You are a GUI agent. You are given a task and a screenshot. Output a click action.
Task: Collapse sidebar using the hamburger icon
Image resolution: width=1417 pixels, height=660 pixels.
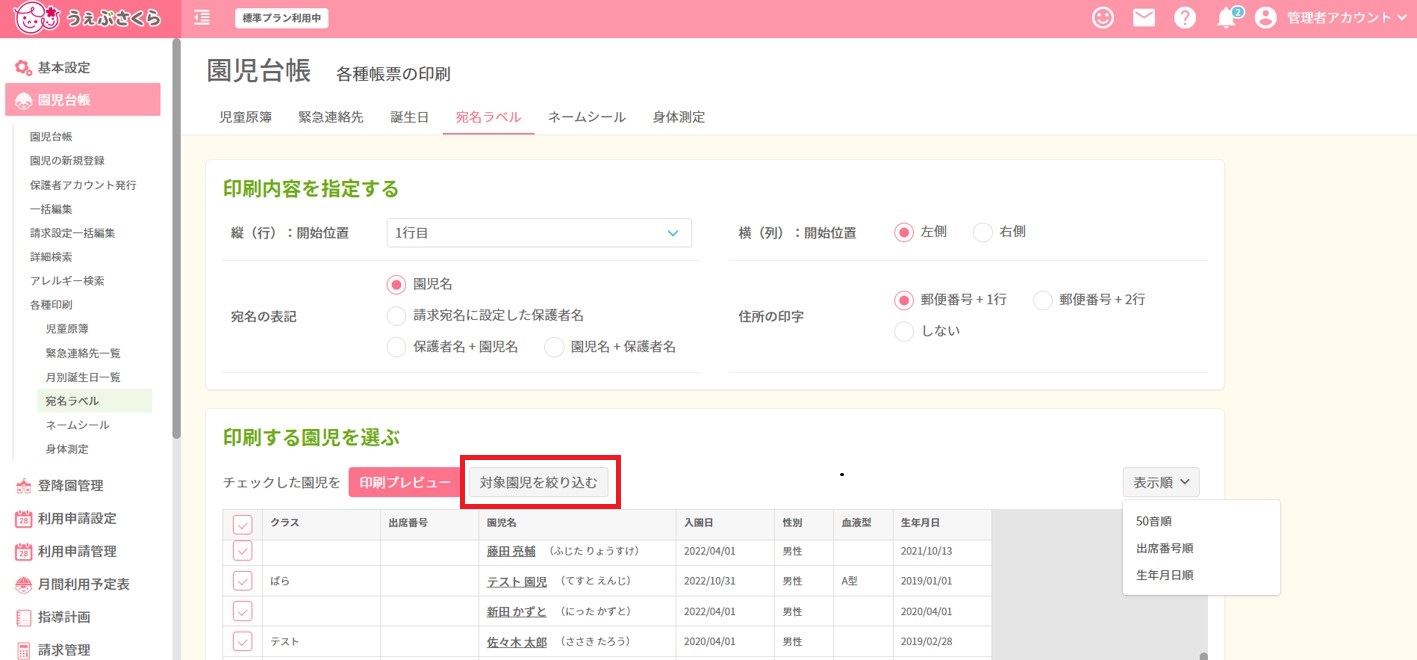point(201,17)
